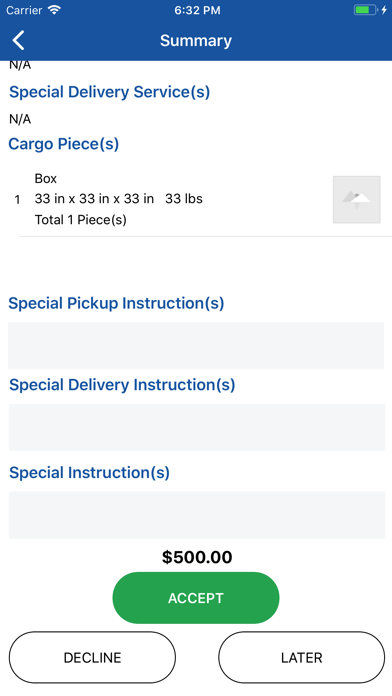
Task: Tap the Cargo Piece(s) section heading
Action: click(x=63, y=144)
